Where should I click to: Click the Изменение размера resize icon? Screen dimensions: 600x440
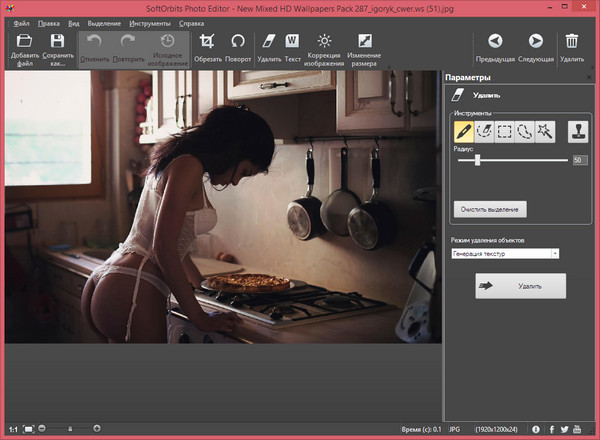click(x=363, y=41)
